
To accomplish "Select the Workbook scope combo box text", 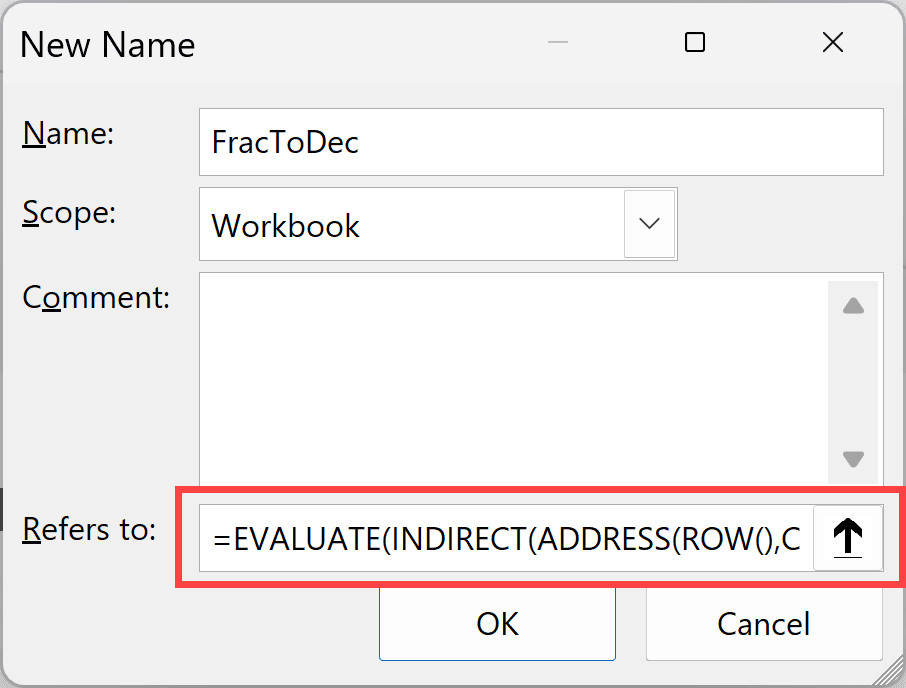I will (412, 225).
